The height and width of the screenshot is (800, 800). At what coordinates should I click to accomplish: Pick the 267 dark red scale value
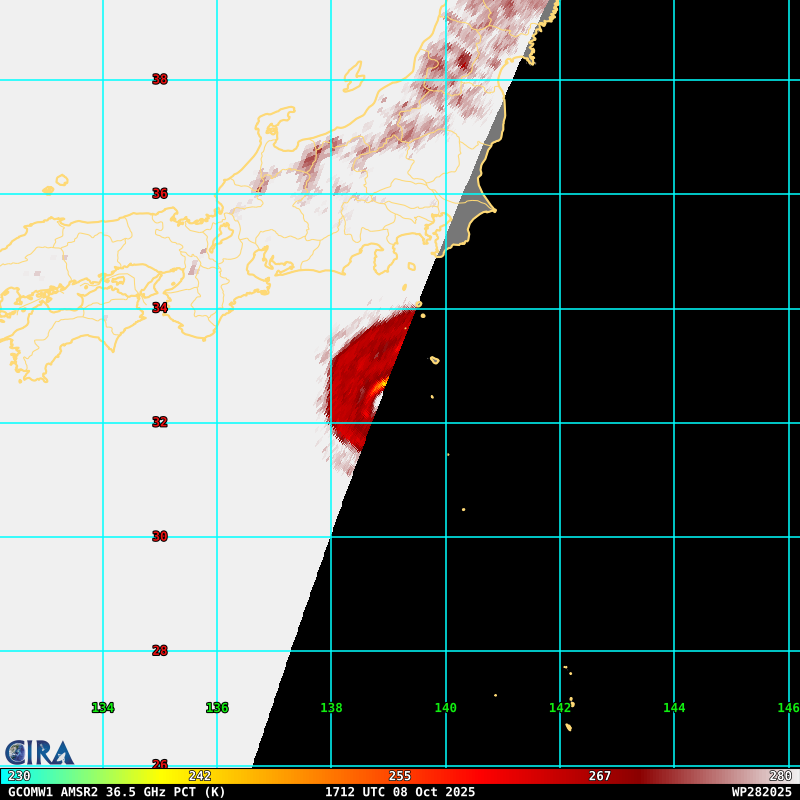click(599, 776)
